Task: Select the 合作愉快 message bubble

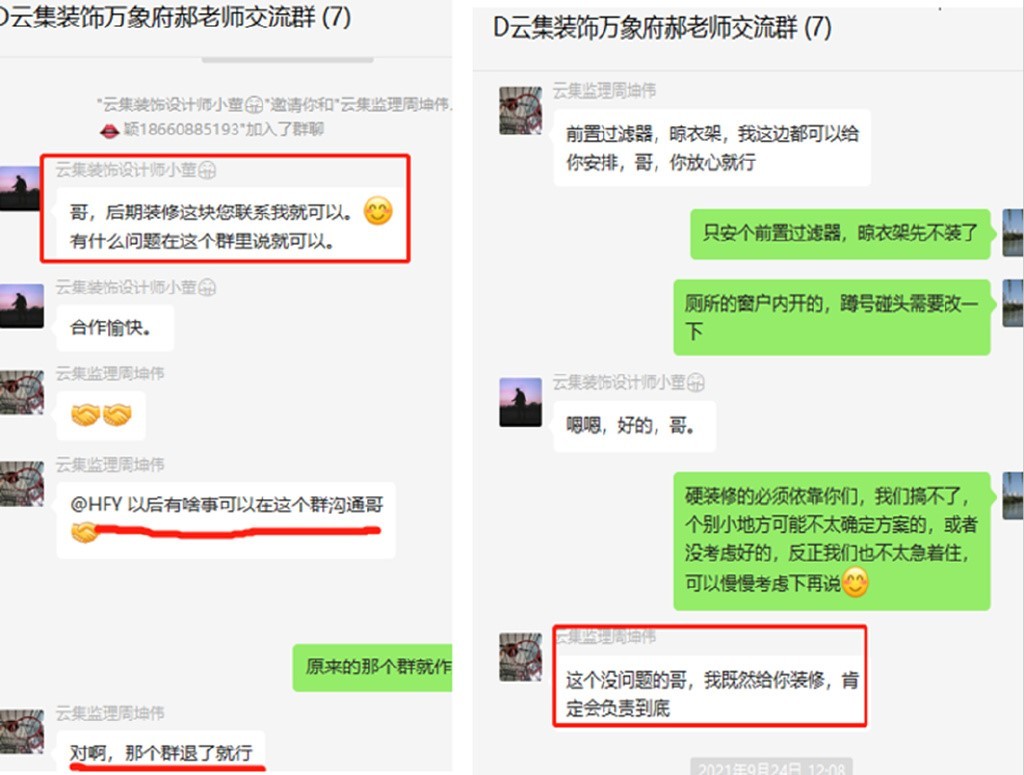Action: tap(115, 328)
